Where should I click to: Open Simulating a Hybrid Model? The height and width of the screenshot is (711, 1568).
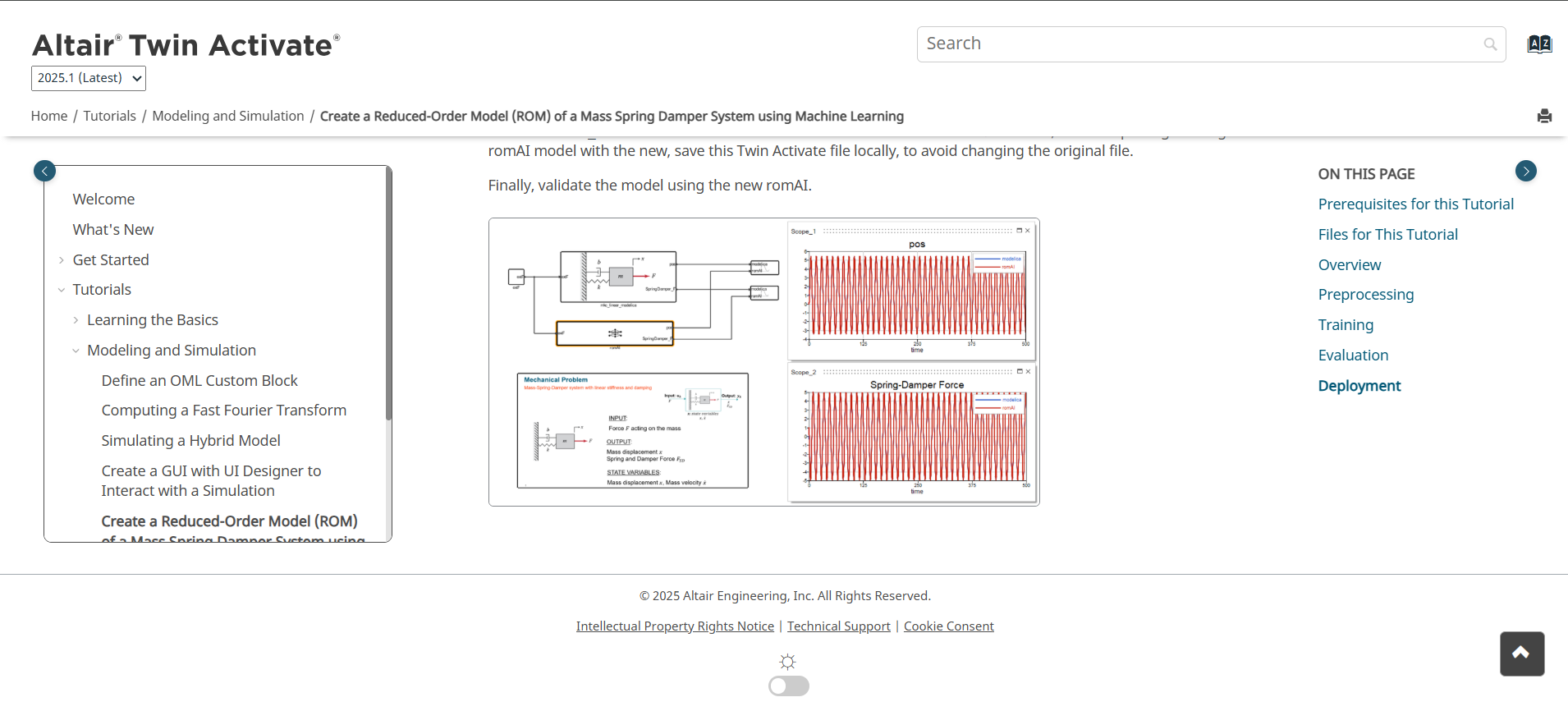click(x=191, y=441)
